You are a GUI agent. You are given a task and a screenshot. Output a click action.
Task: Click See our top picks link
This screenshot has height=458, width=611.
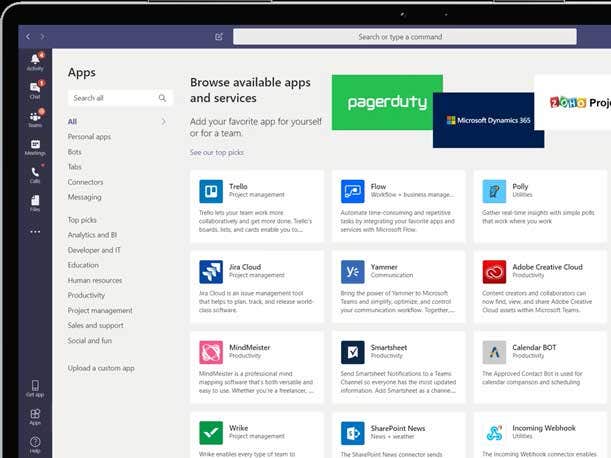[216, 152]
